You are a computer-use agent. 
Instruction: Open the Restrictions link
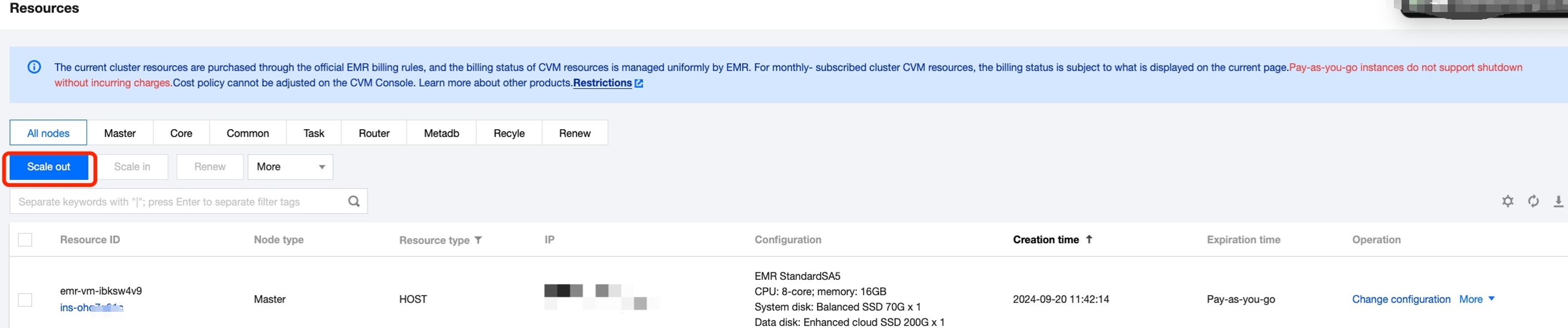tap(601, 83)
